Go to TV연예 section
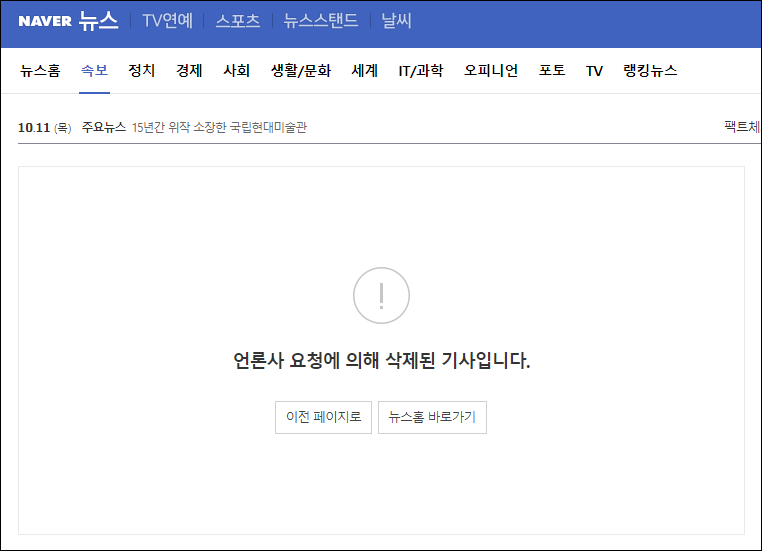 coord(167,21)
